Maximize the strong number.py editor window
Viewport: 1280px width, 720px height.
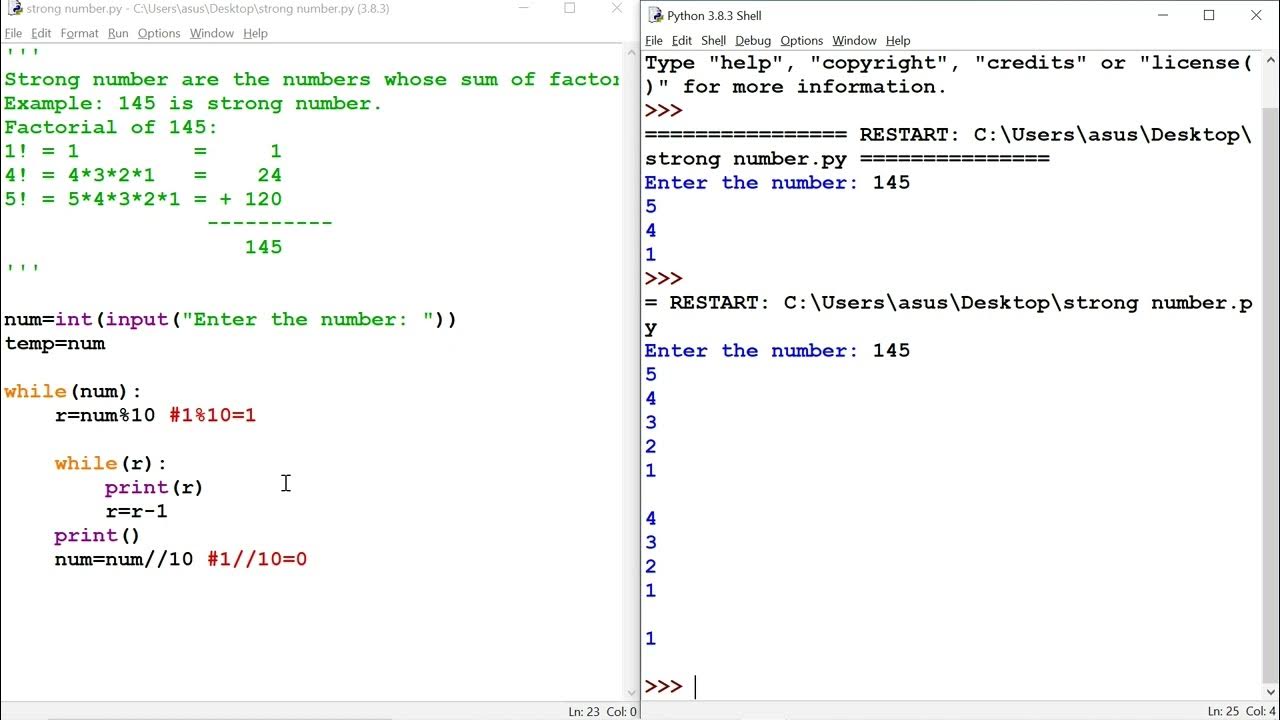[x=570, y=8]
